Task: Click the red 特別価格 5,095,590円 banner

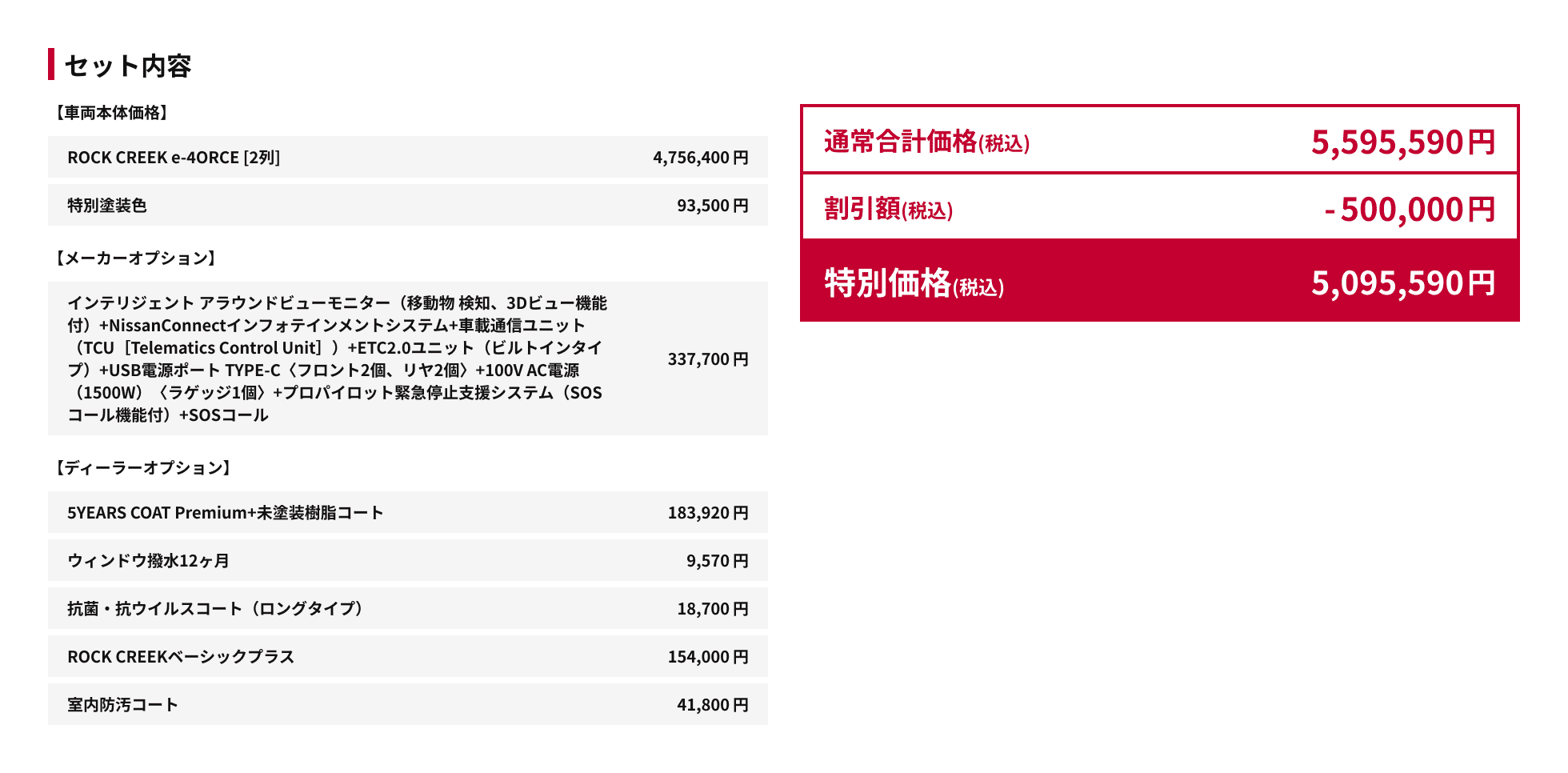Action: point(1160,281)
